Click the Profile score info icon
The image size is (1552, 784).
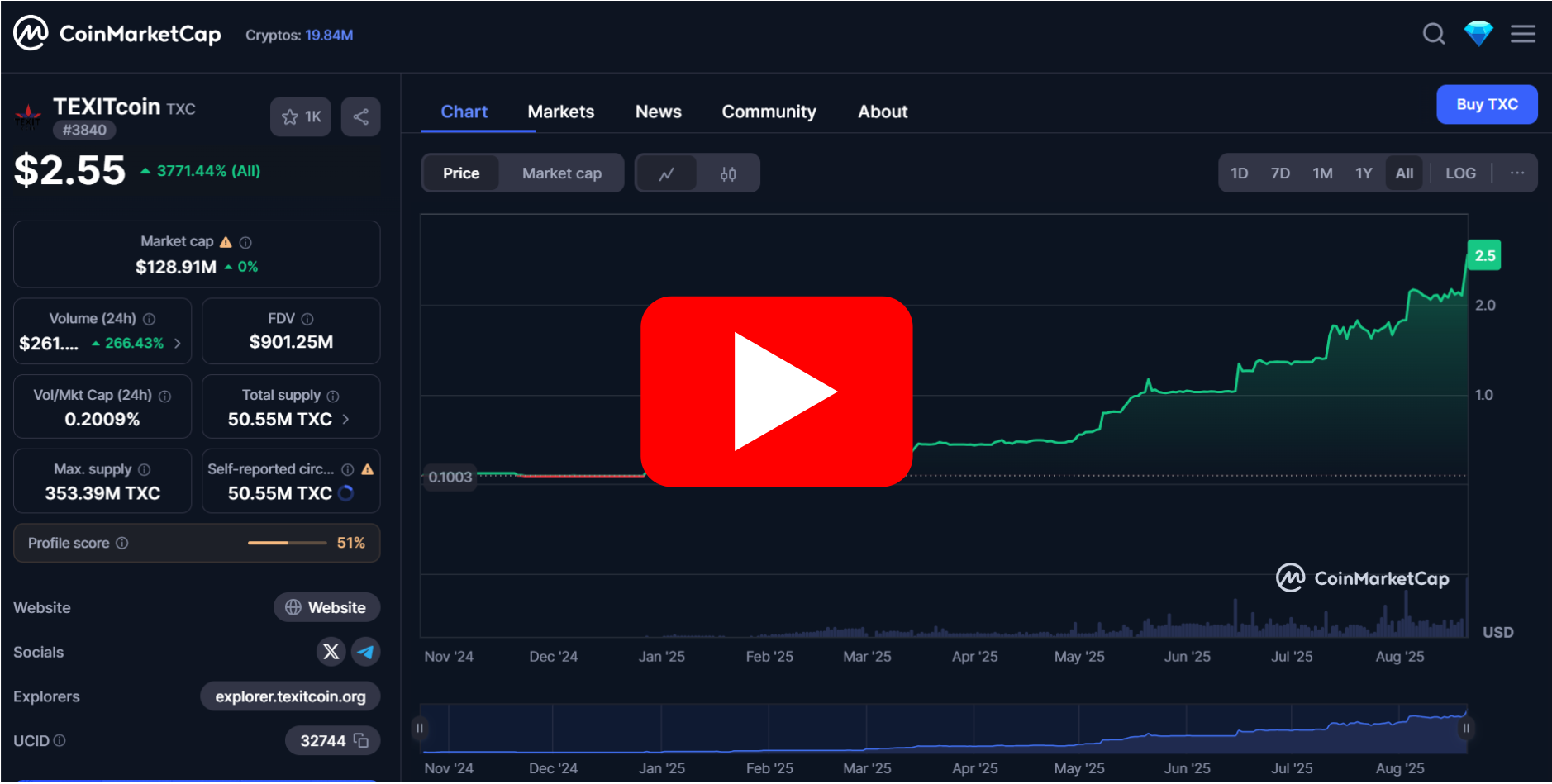pos(121,543)
